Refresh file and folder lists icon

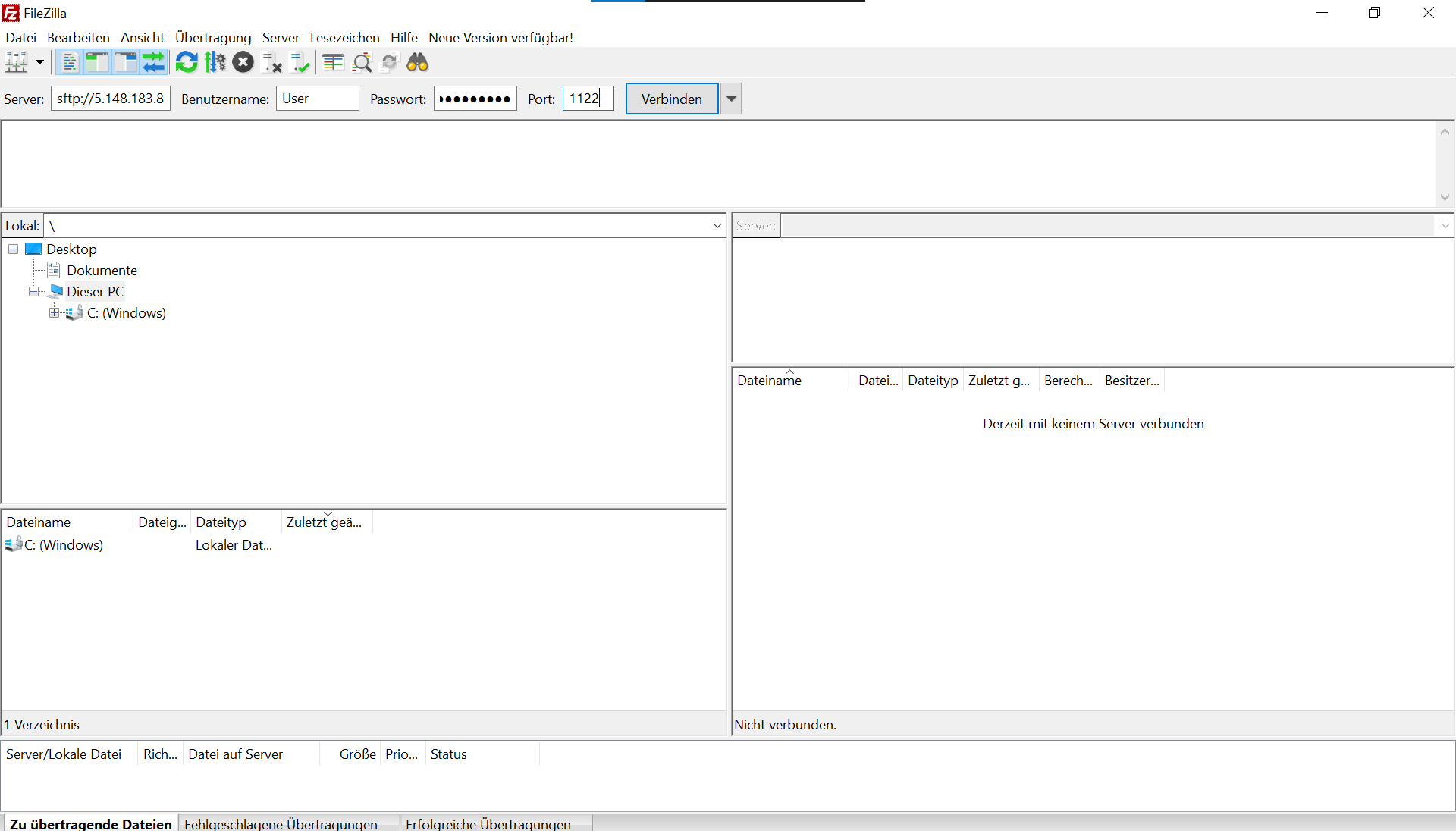[187, 62]
